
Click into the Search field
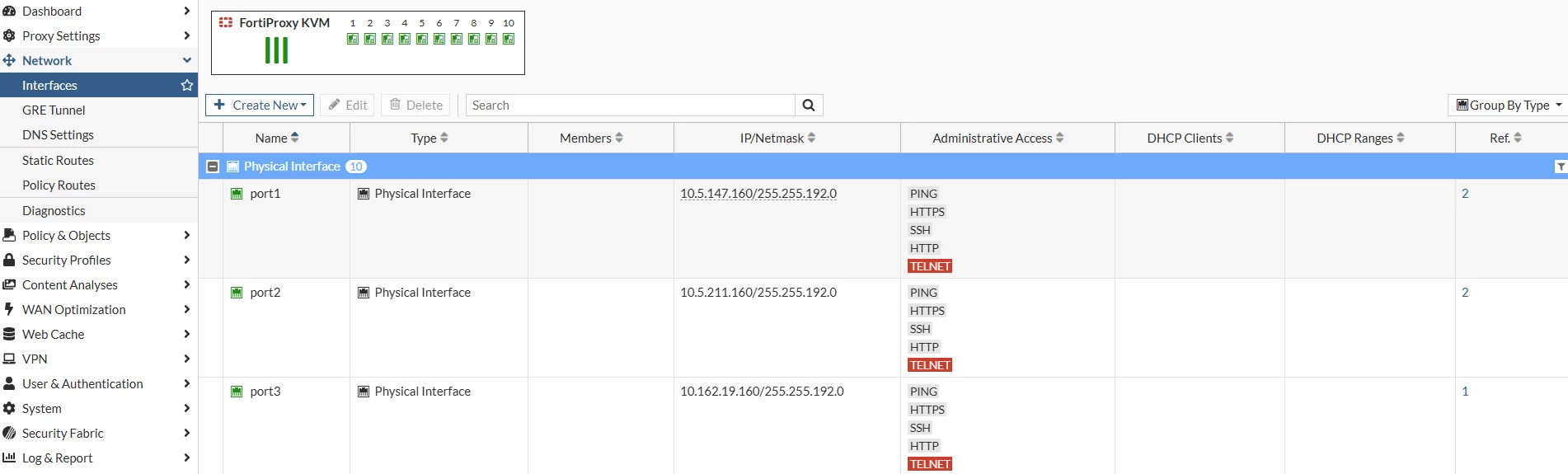tap(631, 106)
